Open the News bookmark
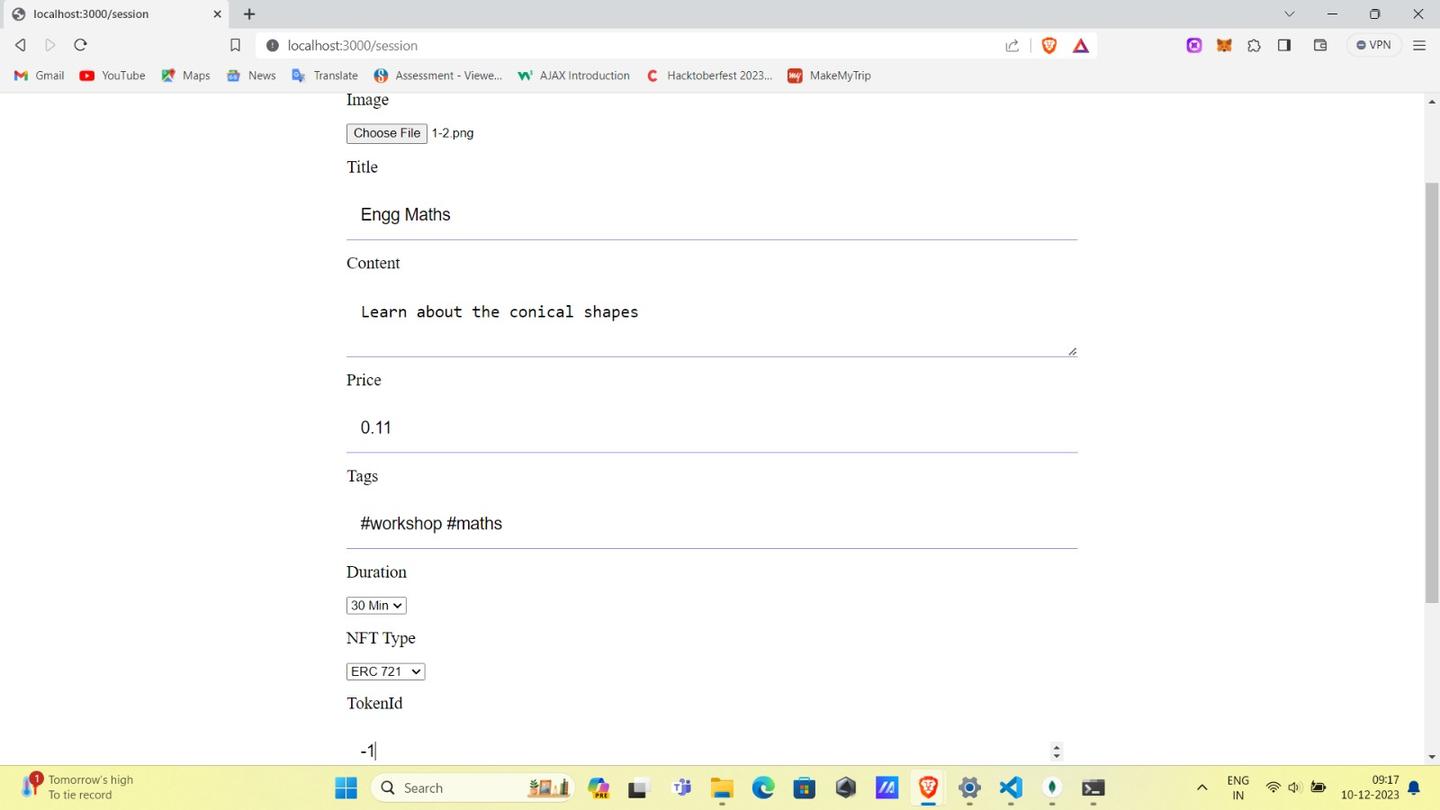1440x810 pixels. 251,75
